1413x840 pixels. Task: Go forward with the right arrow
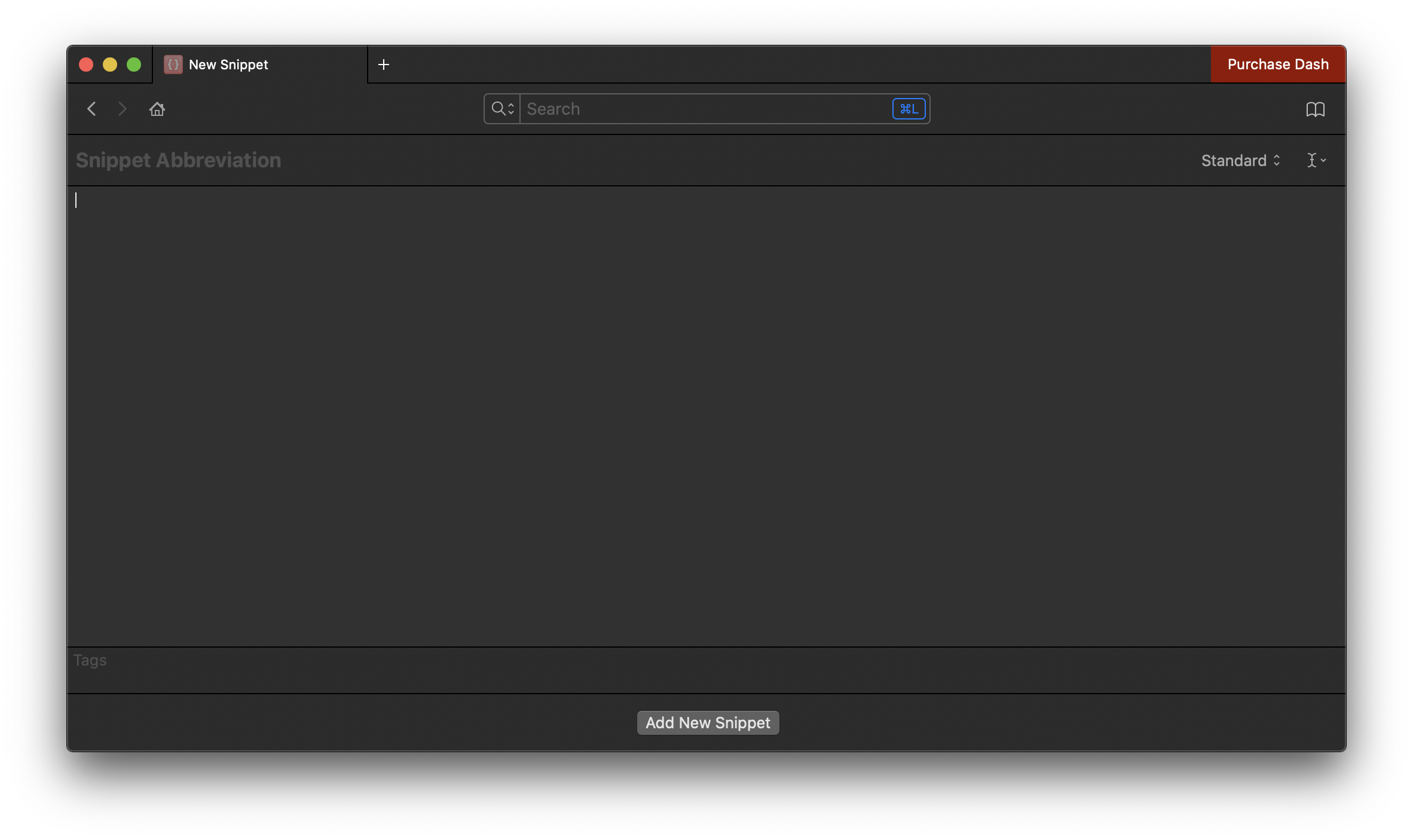[123, 109]
